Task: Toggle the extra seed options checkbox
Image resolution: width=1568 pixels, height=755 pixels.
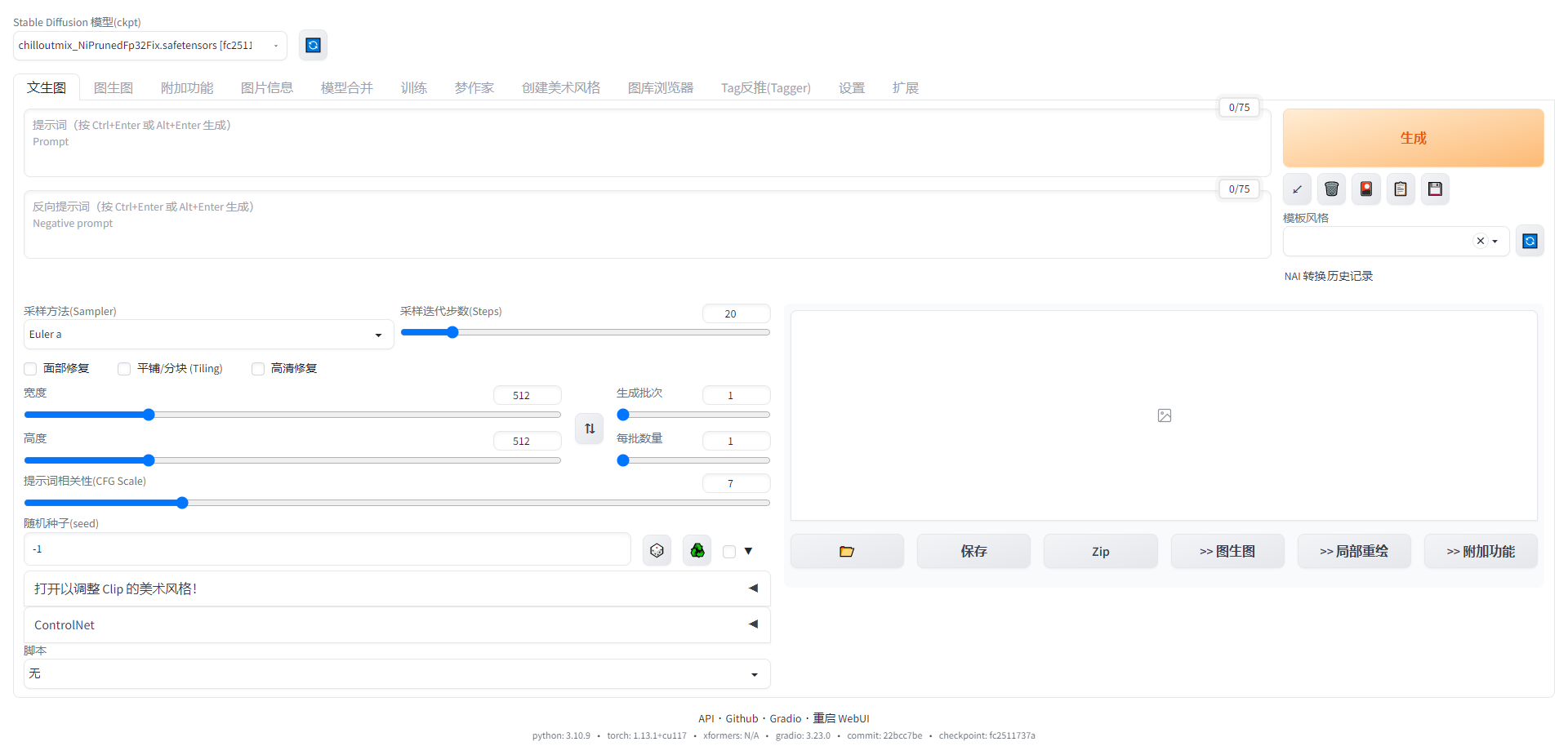Action: tap(729, 552)
